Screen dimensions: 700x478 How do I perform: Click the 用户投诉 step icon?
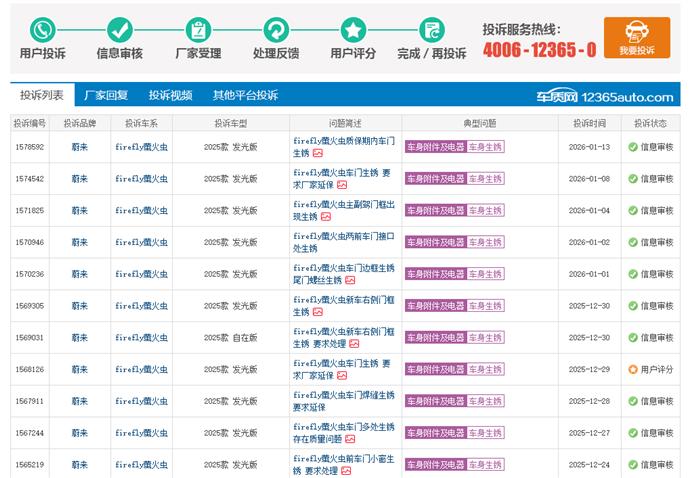point(42,29)
